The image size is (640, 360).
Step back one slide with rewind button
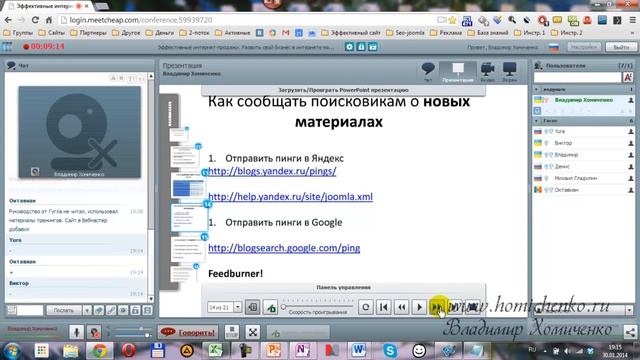click(402, 307)
